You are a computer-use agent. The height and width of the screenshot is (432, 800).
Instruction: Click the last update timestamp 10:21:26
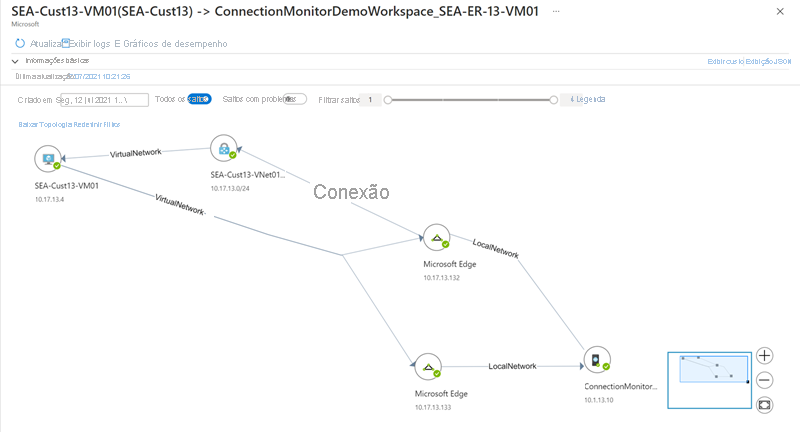click(116, 77)
